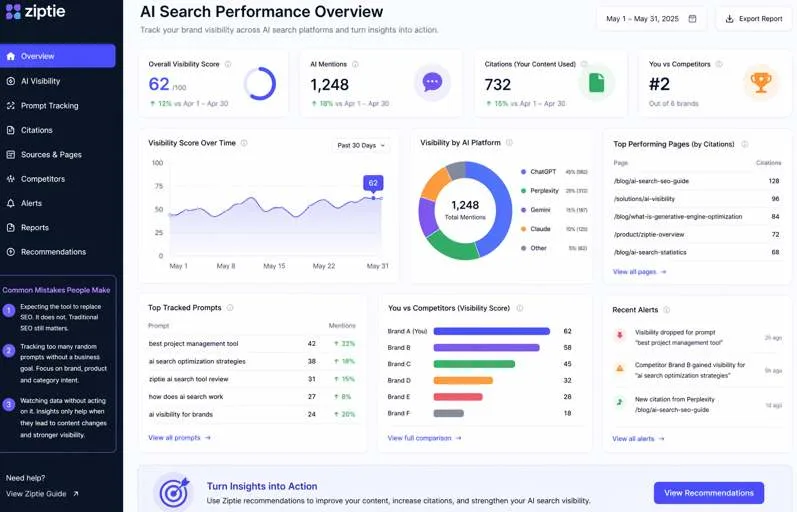
Task: Click info icon next to Top Tracked Prompts
Action: [230, 308]
